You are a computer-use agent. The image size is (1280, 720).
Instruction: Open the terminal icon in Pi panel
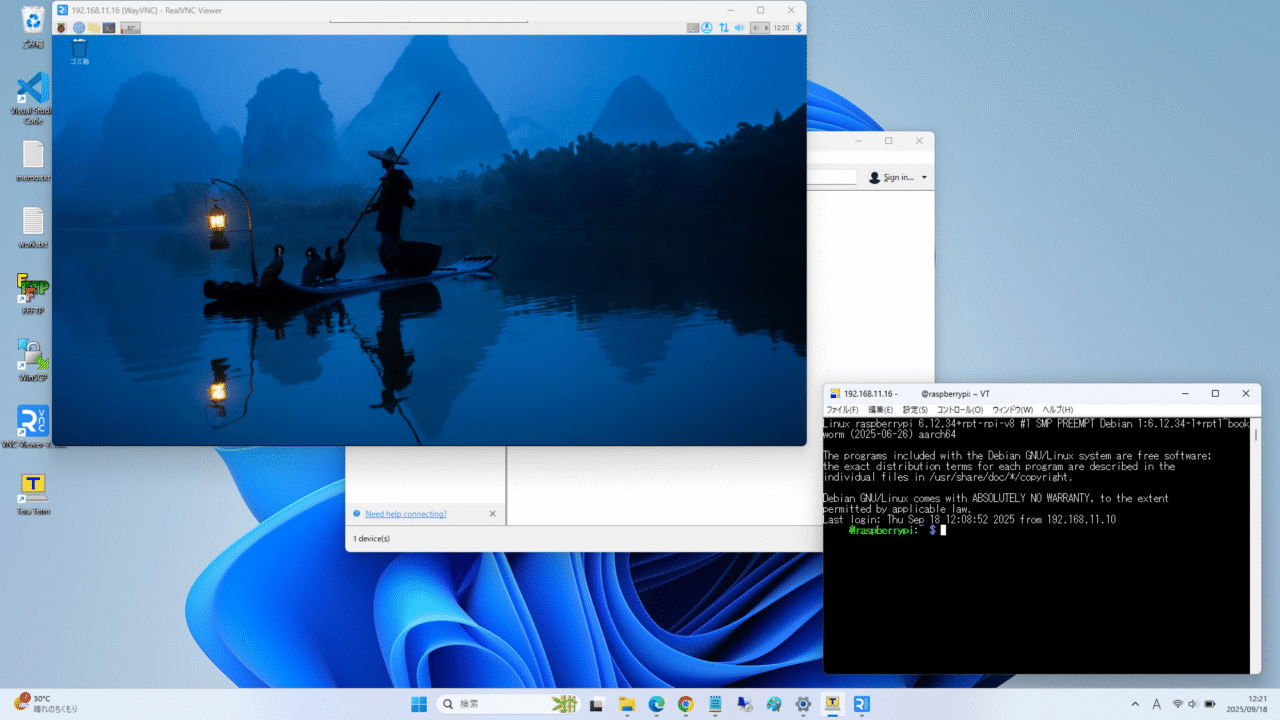109,27
